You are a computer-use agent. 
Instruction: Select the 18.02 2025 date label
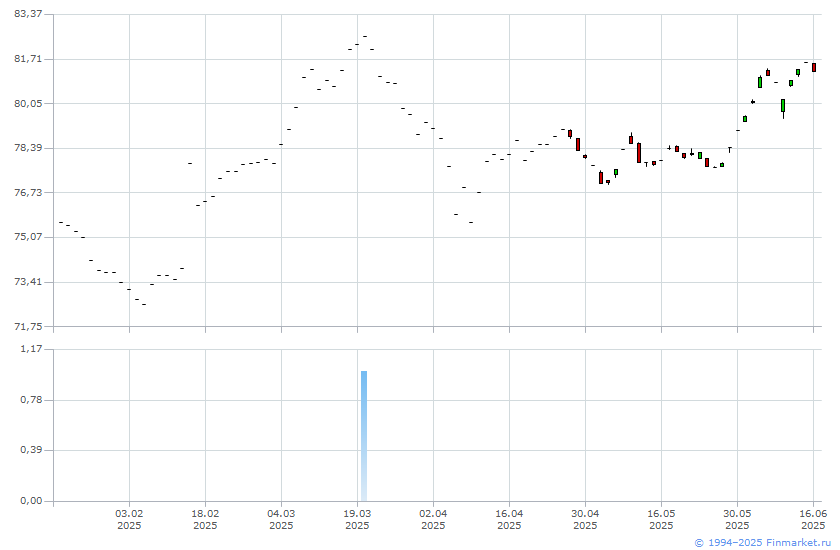[x=205, y=519]
